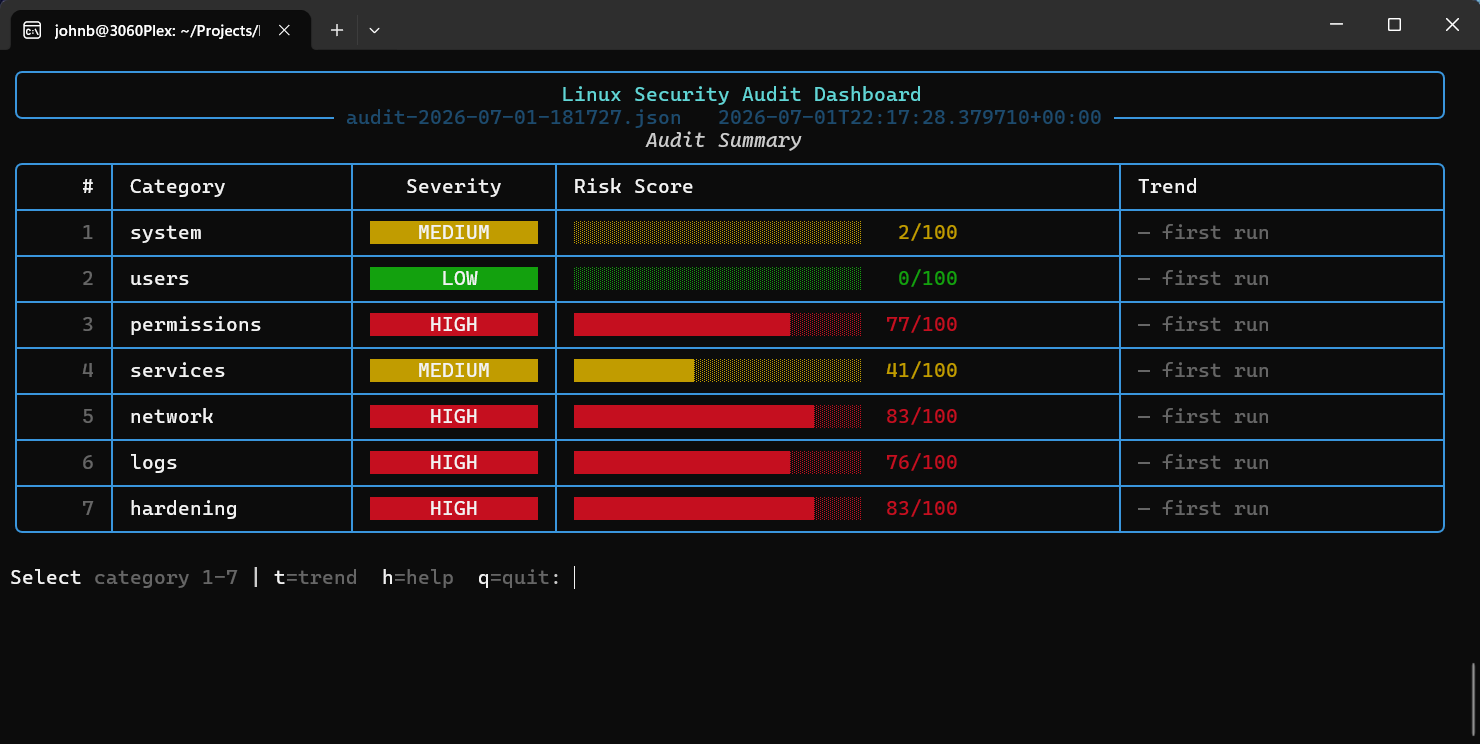Image resolution: width=1480 pixels, height=744 pixels.
Task: Click the MEDIUM badge for services
Action: click(x=454, y=371)
